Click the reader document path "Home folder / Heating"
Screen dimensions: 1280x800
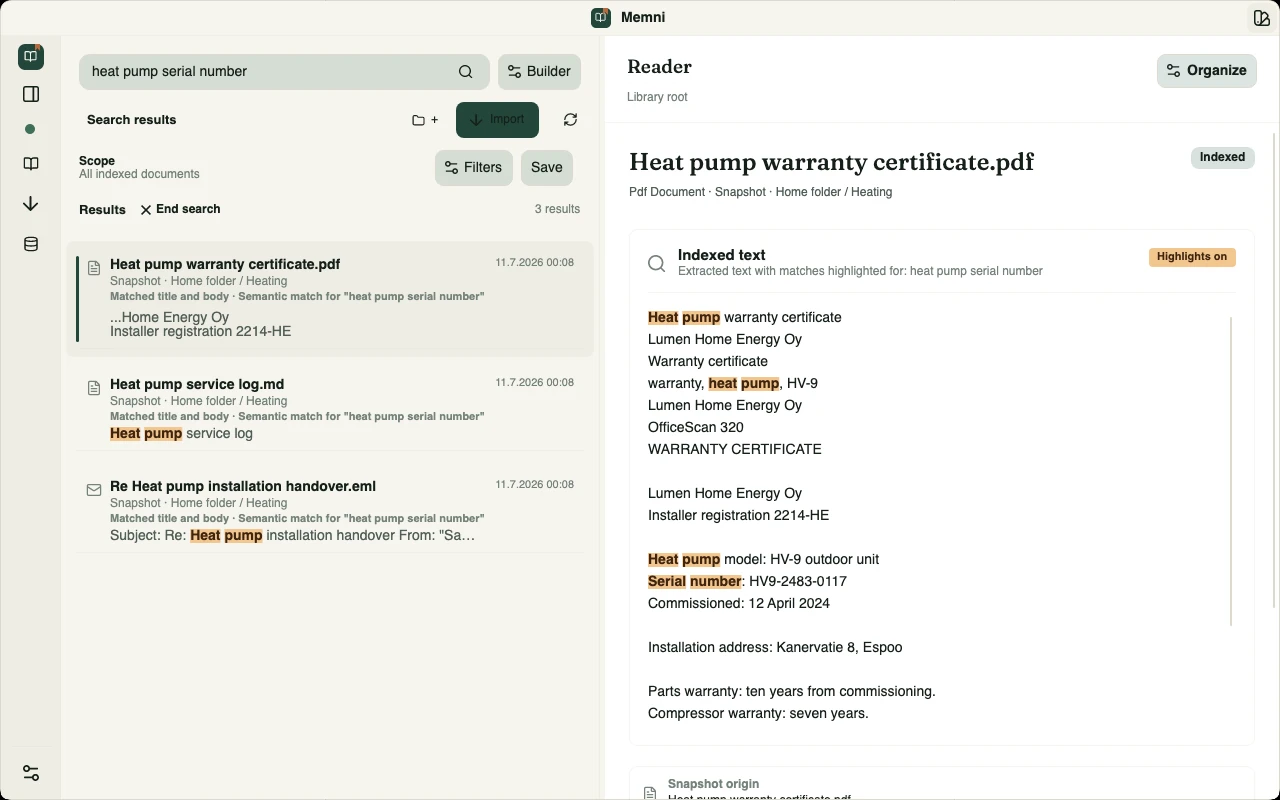point(834,192)
